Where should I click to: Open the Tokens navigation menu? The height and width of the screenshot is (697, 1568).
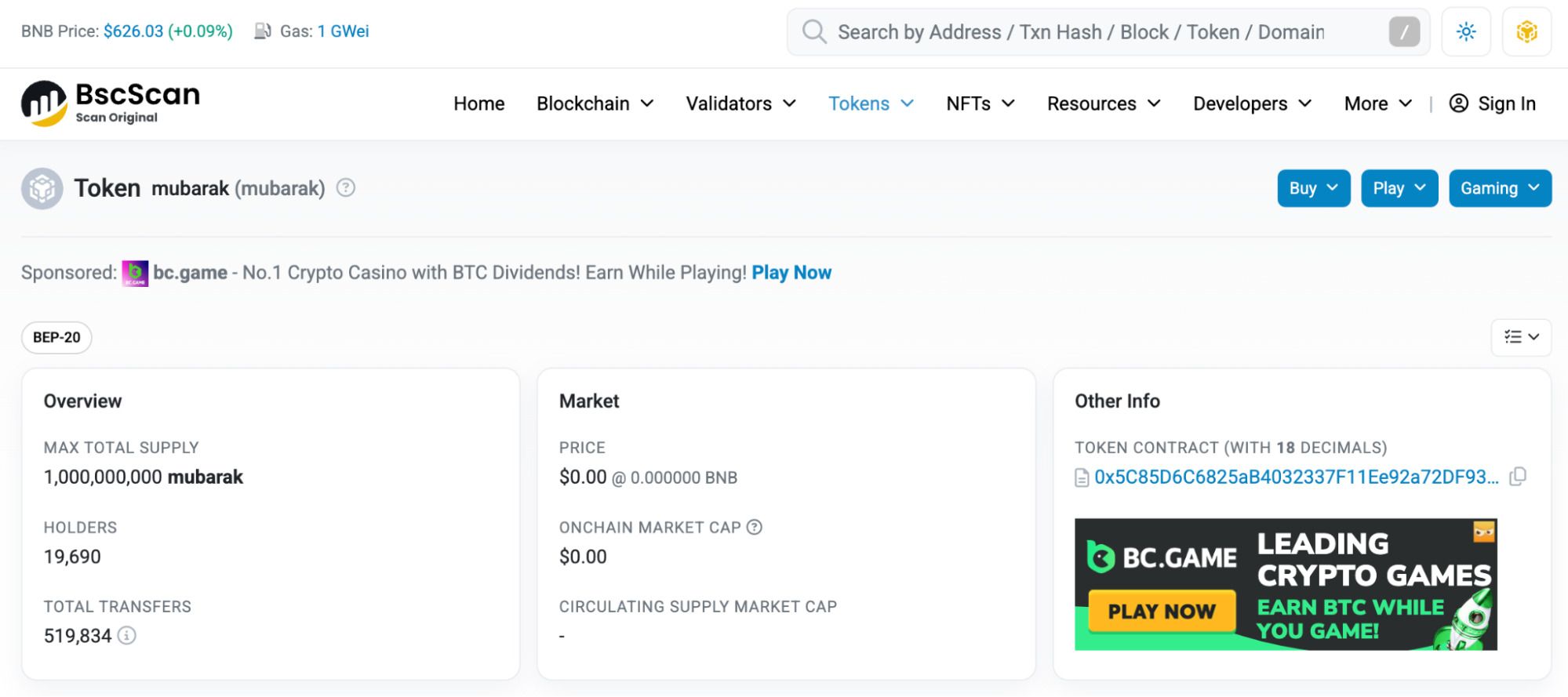871,103
